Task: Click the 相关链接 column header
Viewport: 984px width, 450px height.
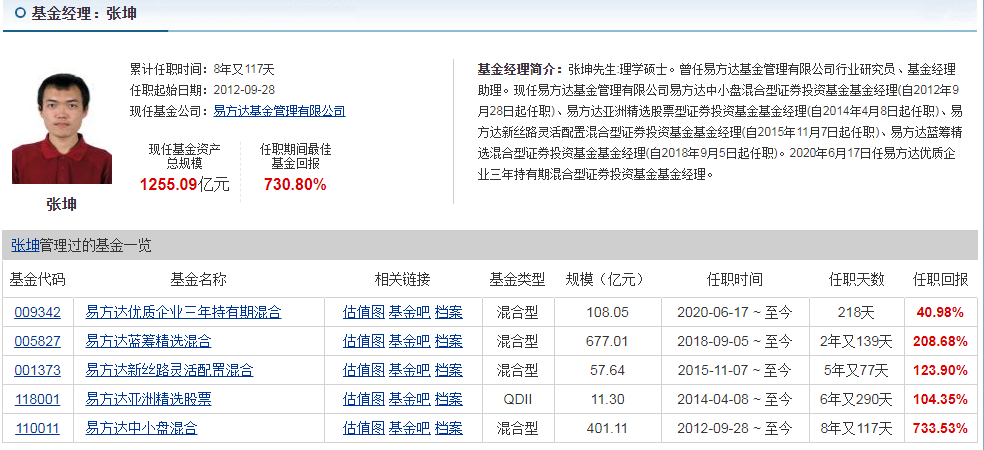Action: (403, 279)
